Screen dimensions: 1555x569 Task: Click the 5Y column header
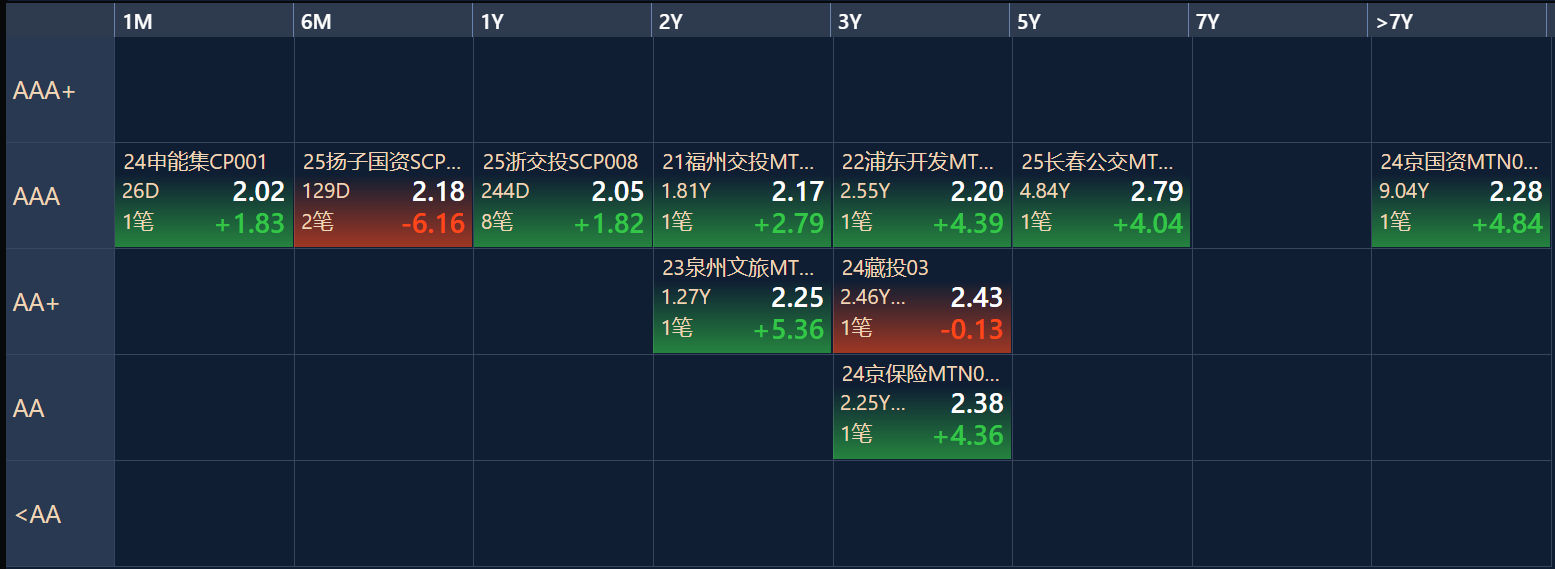coord(1101,22)
